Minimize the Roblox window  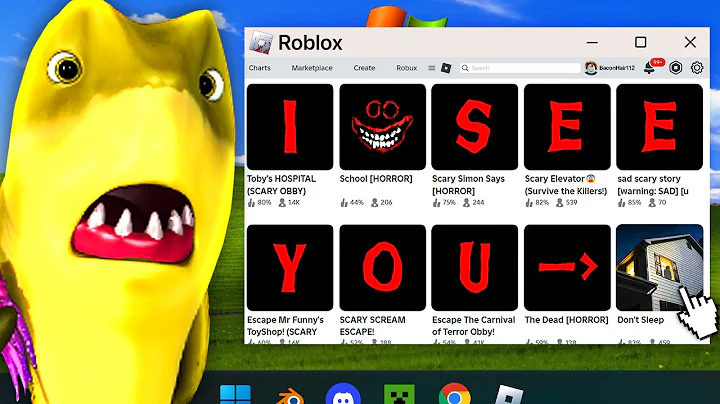pos(592,43)
